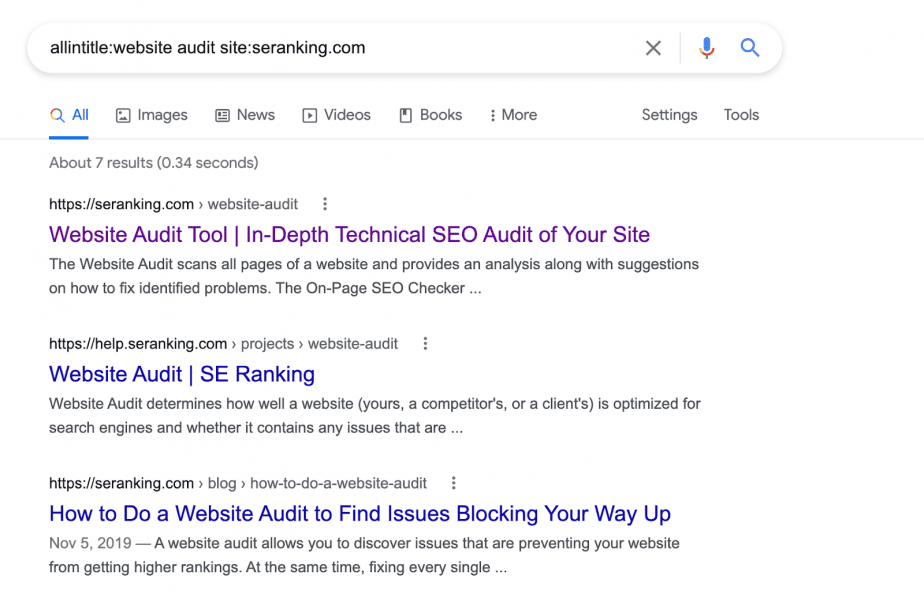Open search Settings
Image resolution: width=924 pixels, height=605 pixels.
tap(669, 115)
